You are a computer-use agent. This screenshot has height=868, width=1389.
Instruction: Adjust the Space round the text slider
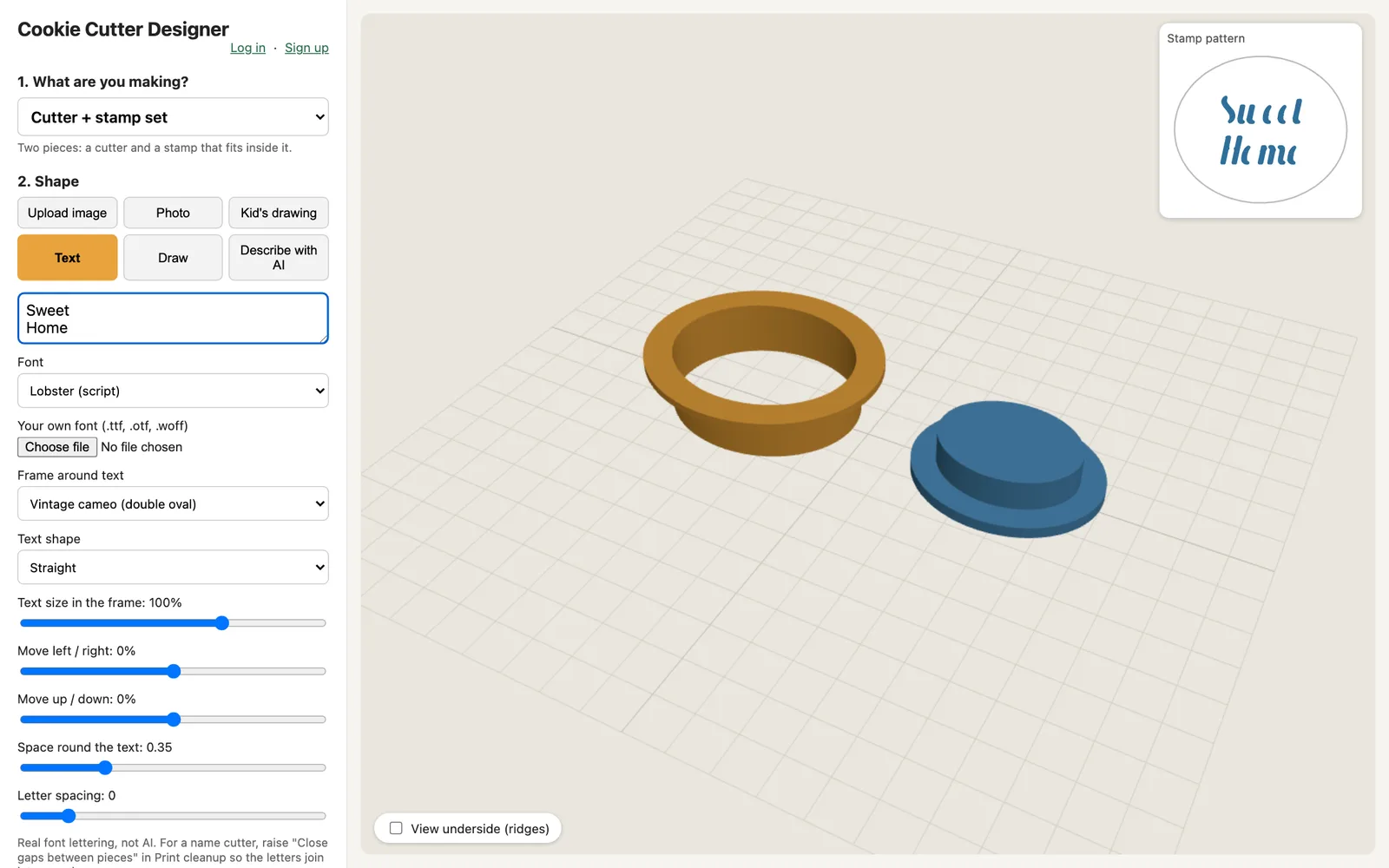pos(173,767)
